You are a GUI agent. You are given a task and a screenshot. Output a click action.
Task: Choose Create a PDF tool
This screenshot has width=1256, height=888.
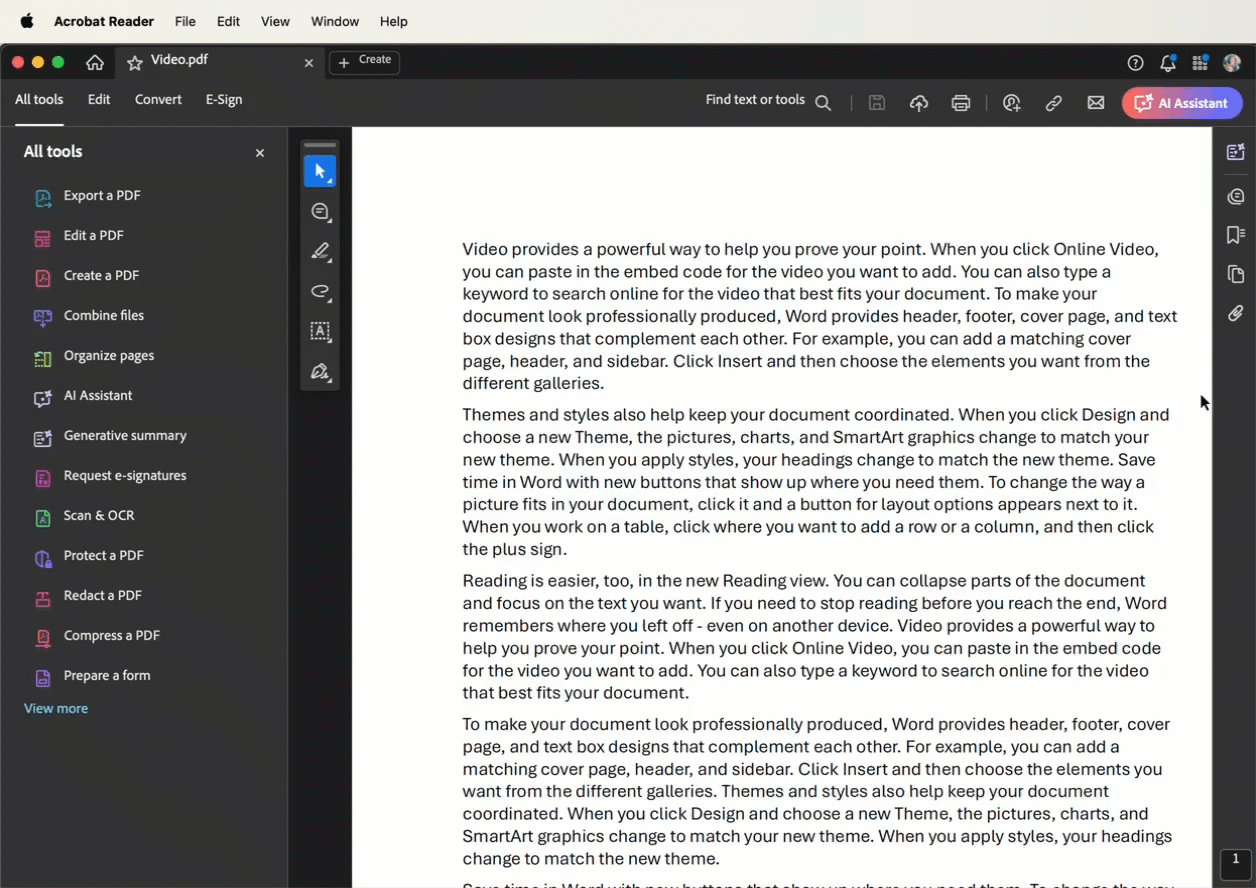pos(87,276)
